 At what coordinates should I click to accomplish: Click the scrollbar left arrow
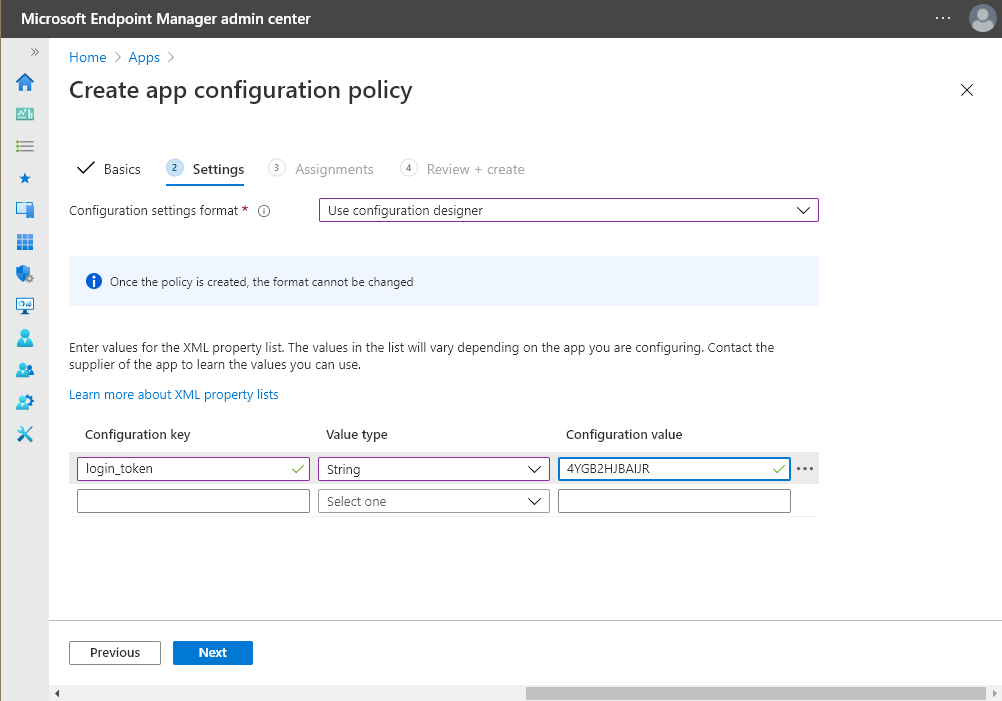(58, 693)
